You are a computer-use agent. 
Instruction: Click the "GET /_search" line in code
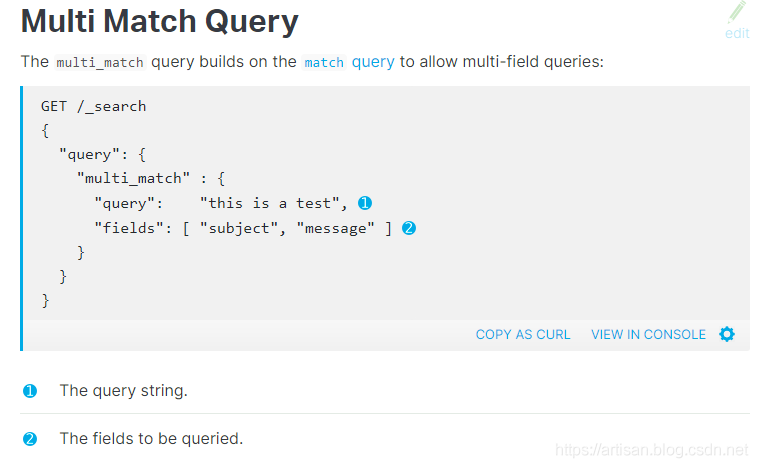pos(94,105)
